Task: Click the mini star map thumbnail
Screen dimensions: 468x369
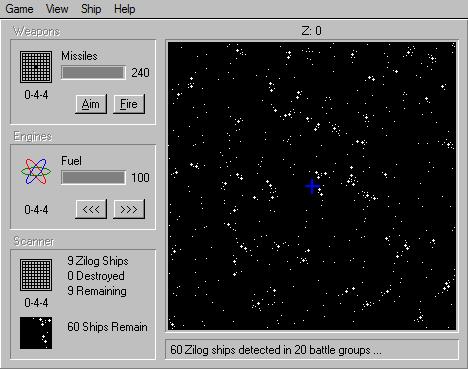Action: 36,333
